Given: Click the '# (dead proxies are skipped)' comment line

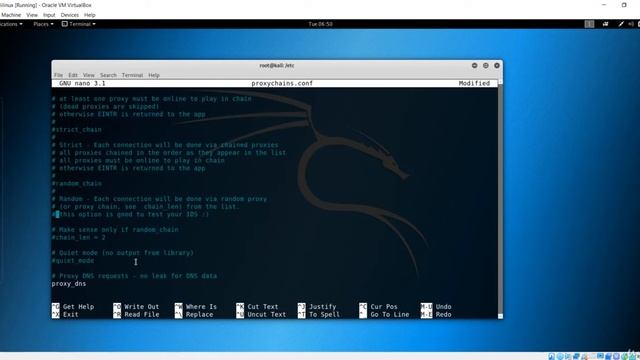Looking at the screenshot, I should [105, 107].
